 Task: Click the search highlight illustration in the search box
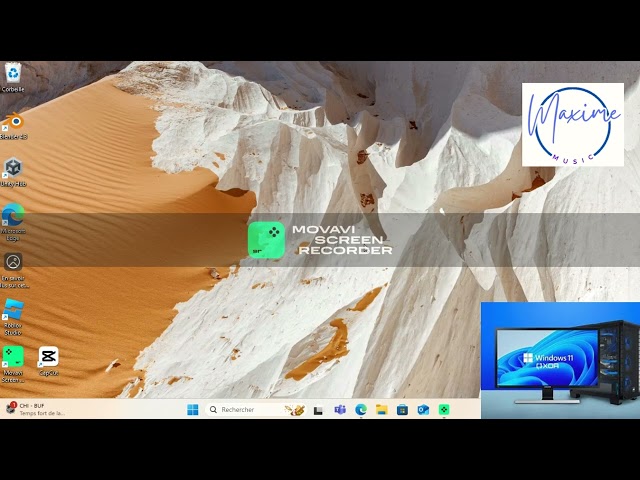point(295,409)
